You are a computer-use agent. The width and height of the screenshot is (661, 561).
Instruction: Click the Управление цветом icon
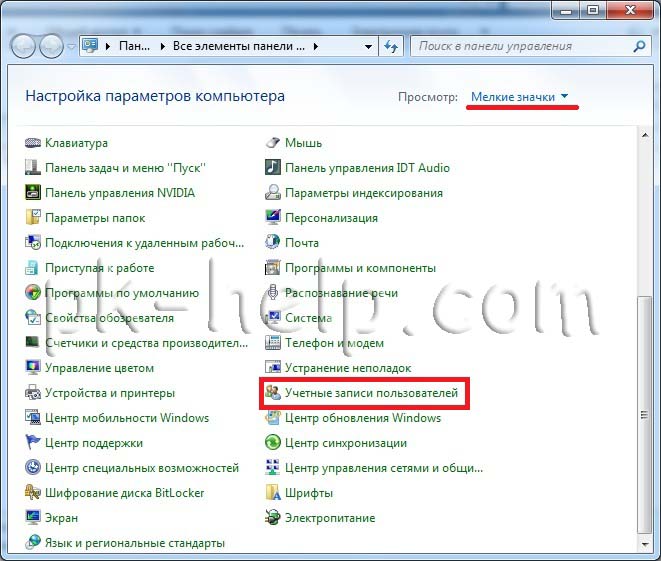pyautogui.click(x=32, y=368)
